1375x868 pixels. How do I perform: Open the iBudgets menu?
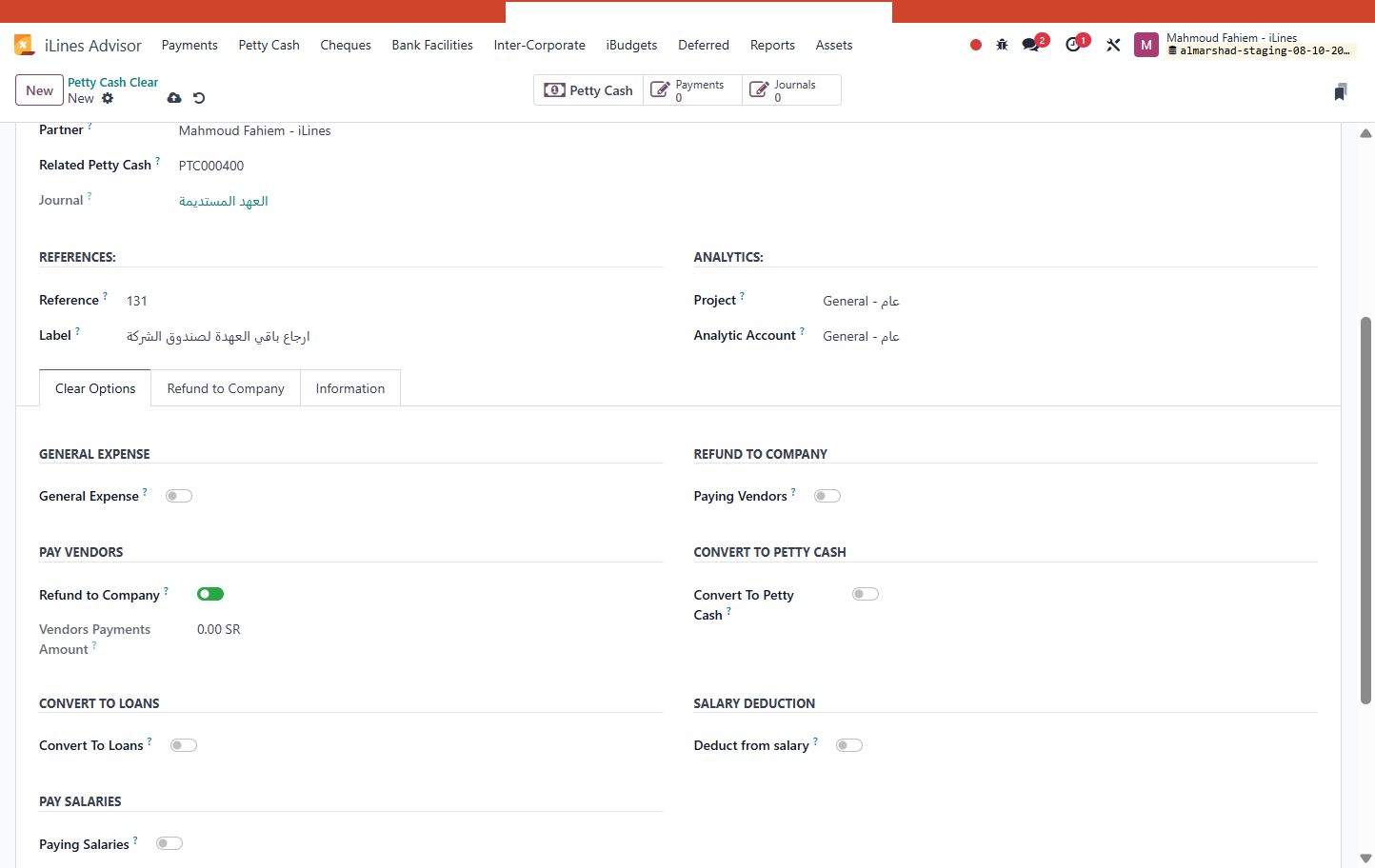631,45
